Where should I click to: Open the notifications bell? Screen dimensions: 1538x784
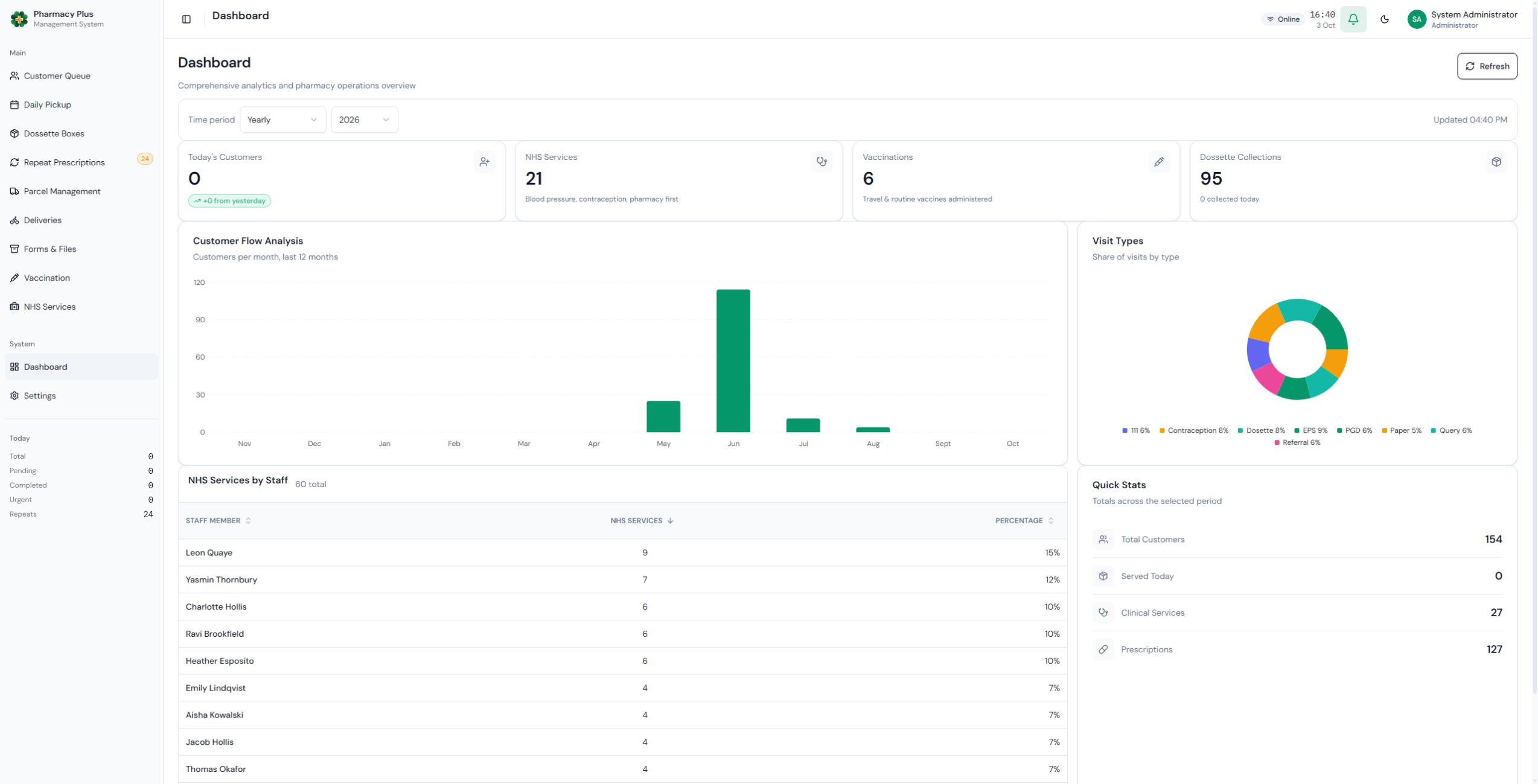tap(1353, 19)
